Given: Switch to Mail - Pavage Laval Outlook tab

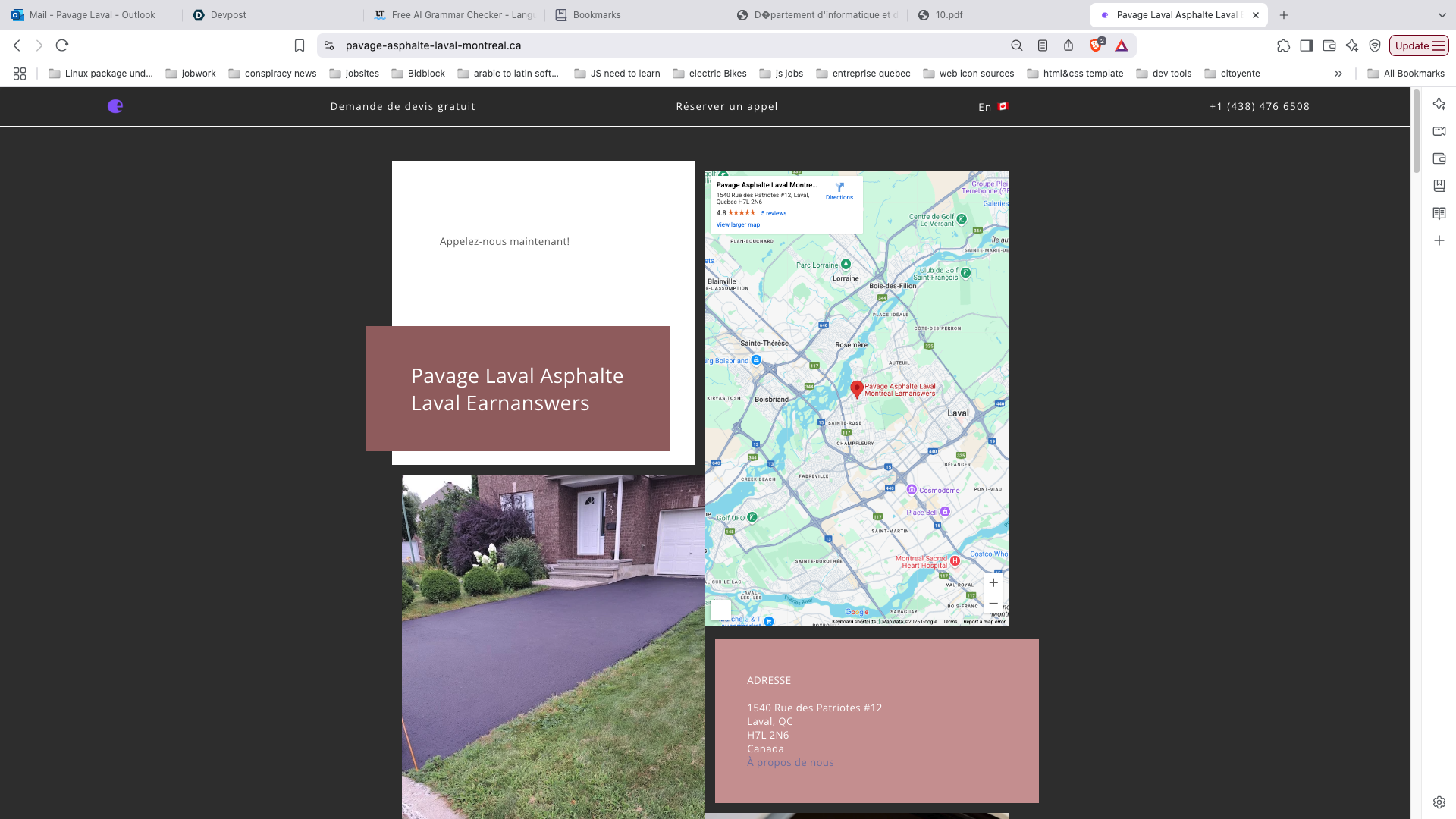Looking at the screenshot, I should coord(91,14).
